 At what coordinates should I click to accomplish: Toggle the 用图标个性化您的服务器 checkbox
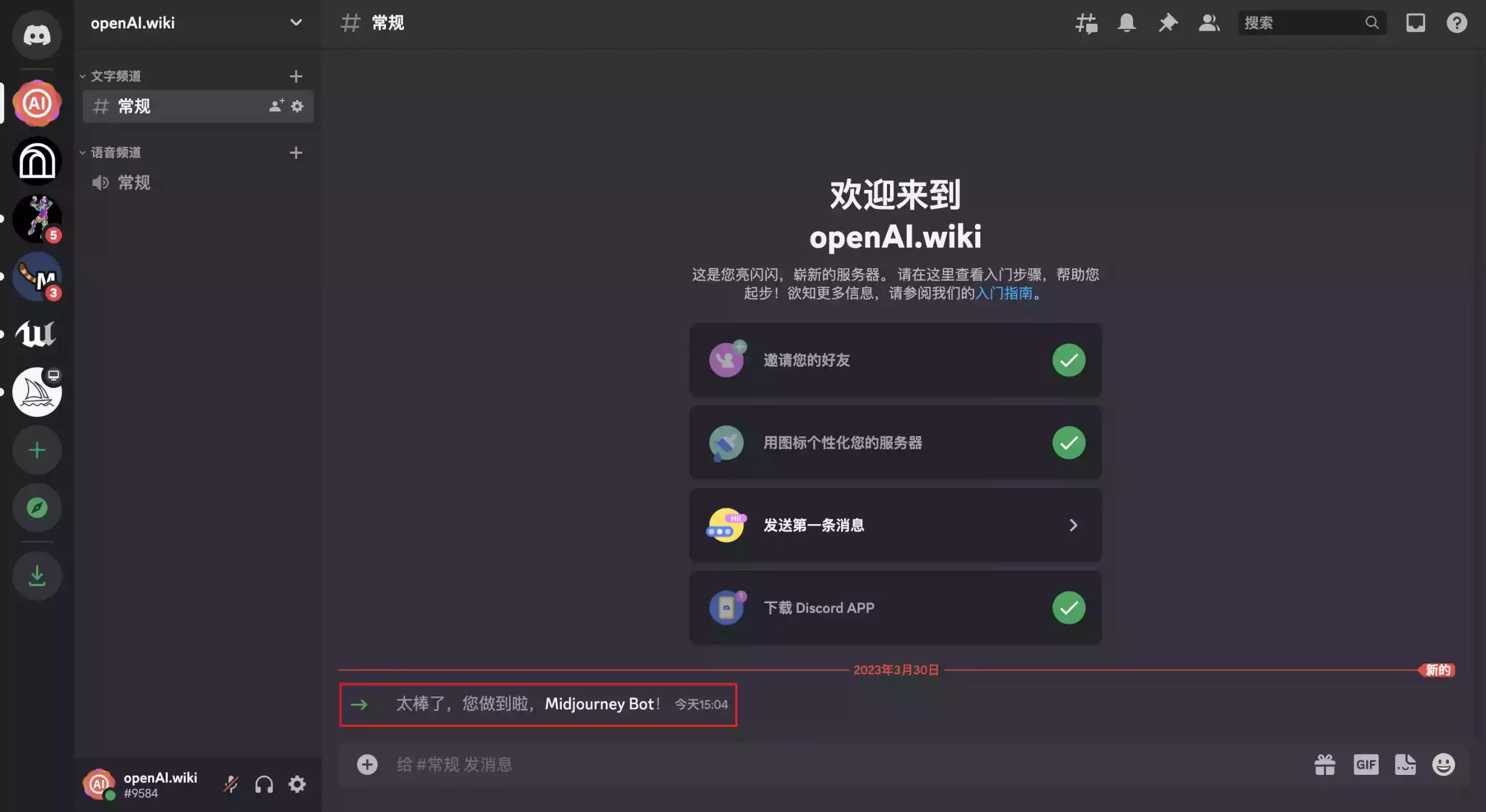1069,442
